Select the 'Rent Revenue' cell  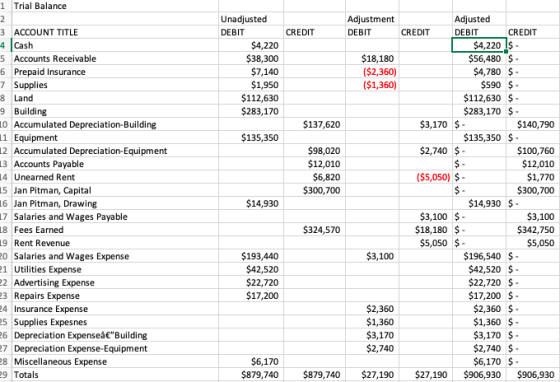tap(115, 243)
